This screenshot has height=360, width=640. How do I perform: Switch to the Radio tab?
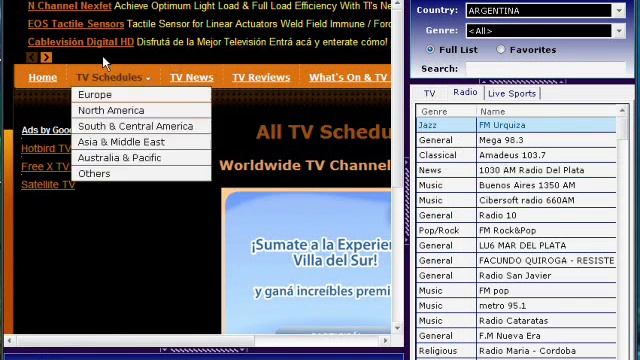click(465, 92)
